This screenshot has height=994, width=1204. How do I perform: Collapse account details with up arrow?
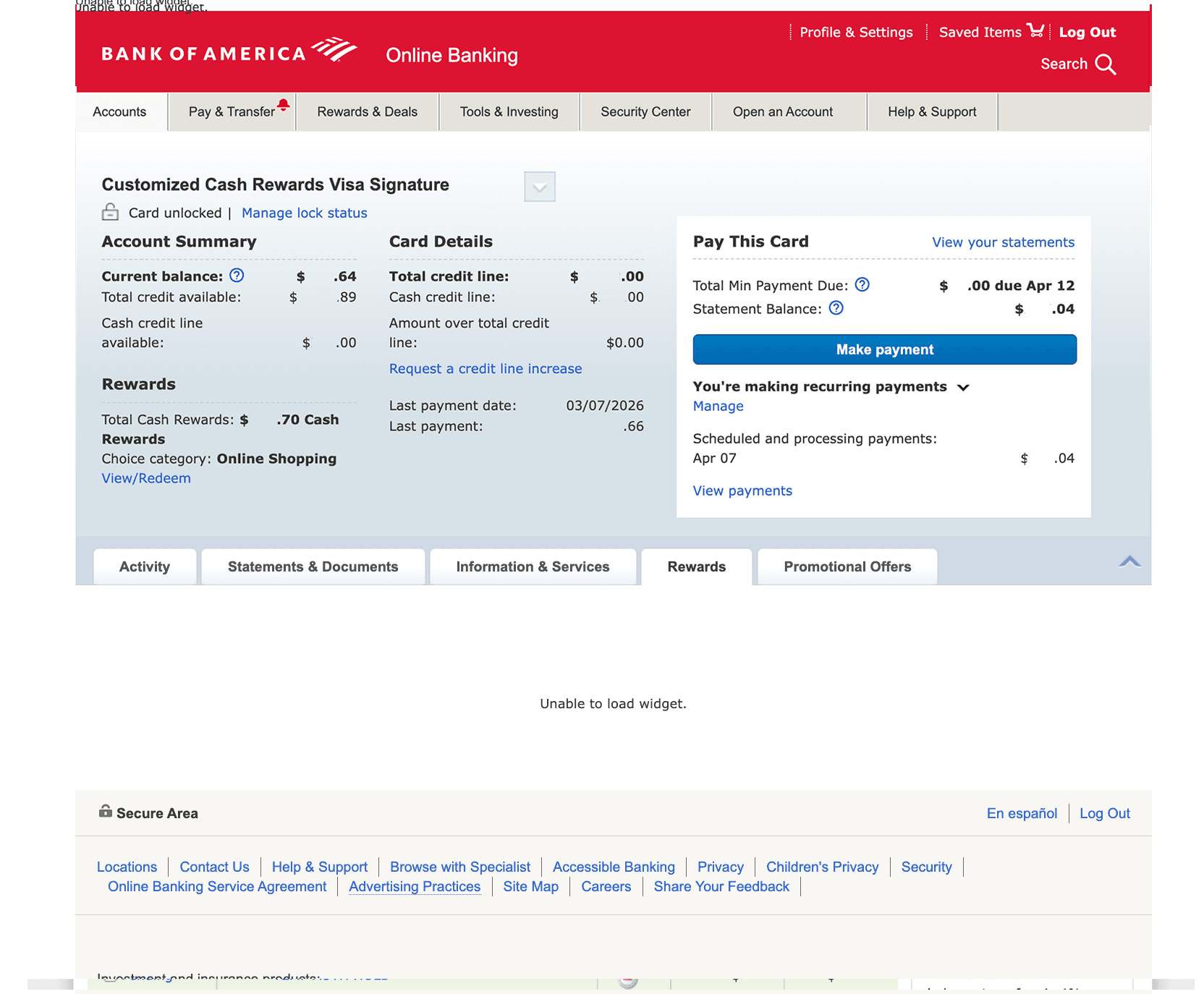point(1129,561)
